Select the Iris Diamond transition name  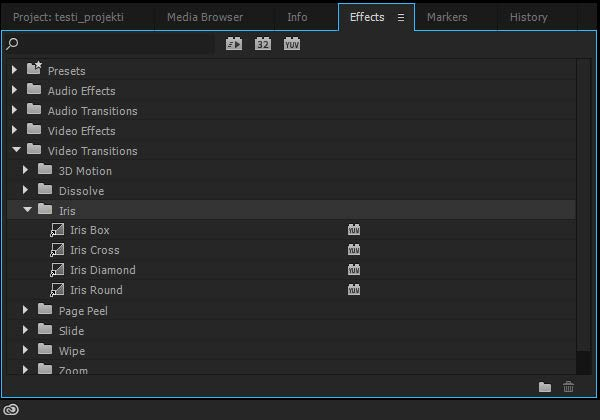(x=103, y=270)
